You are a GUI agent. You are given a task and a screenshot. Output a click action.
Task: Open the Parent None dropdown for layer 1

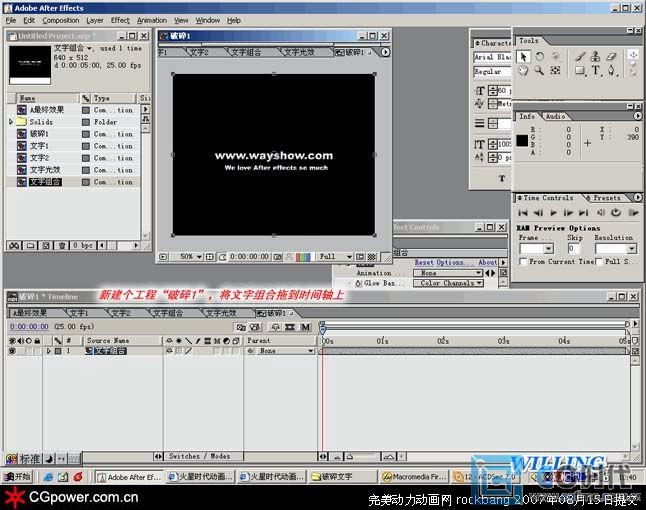pyautogui.click(x=286, y=351)
